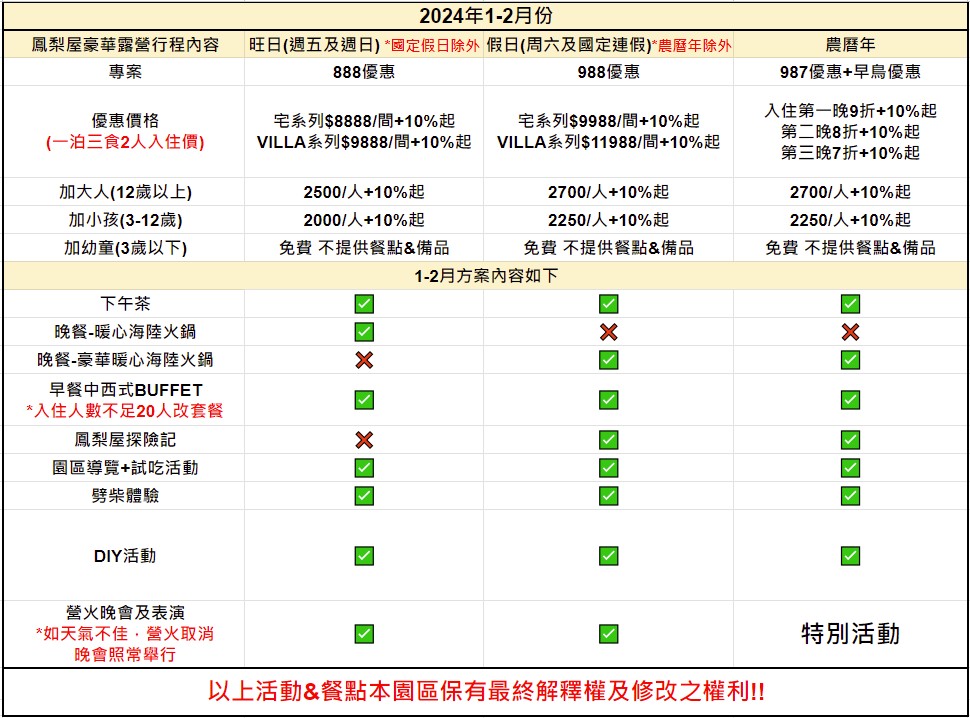
Task: Click the VILLA系列$9888/間+10%起 text
Action: [364, 142]
